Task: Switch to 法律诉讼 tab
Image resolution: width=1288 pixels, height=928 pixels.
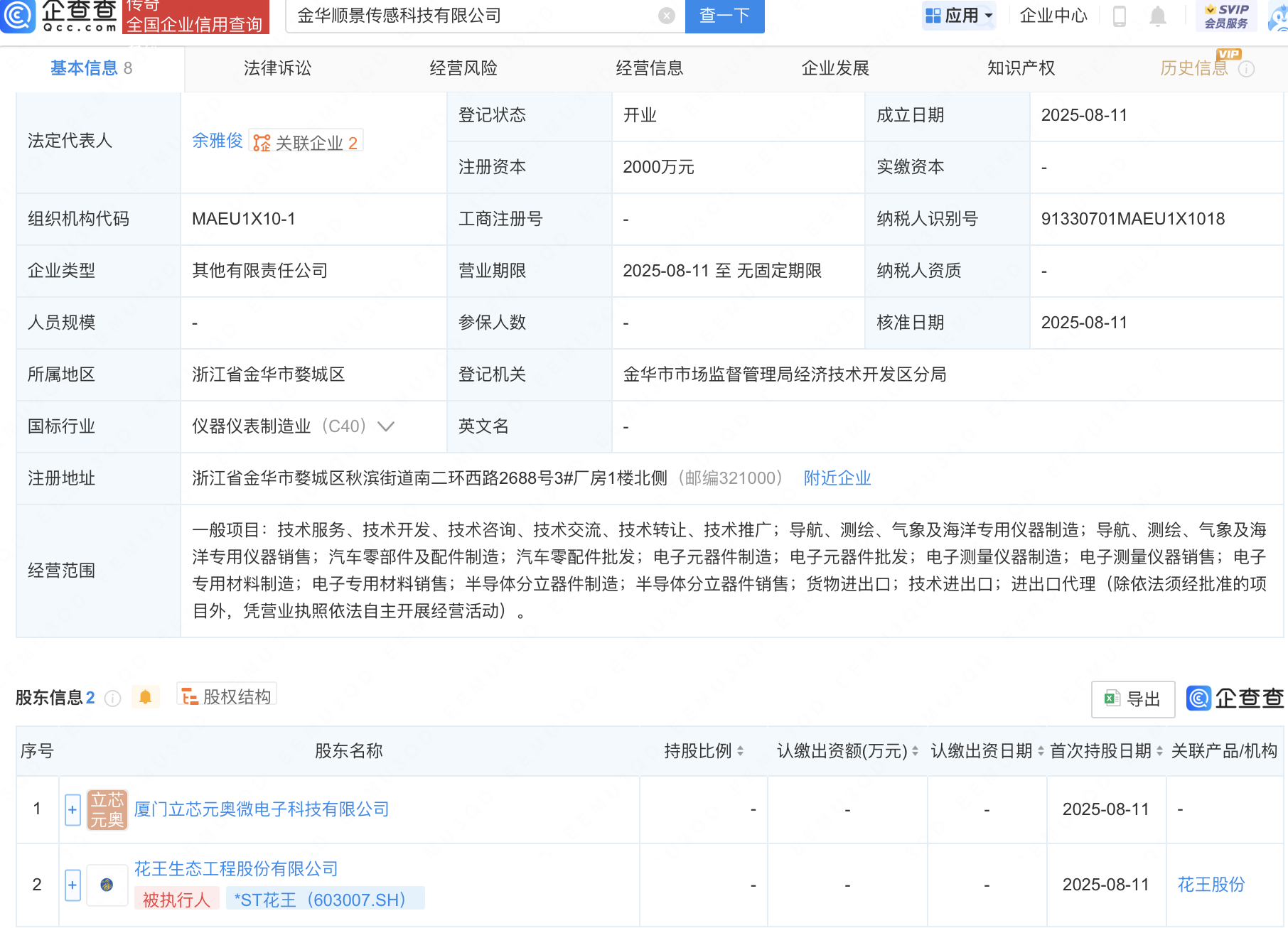Action: 277,68
